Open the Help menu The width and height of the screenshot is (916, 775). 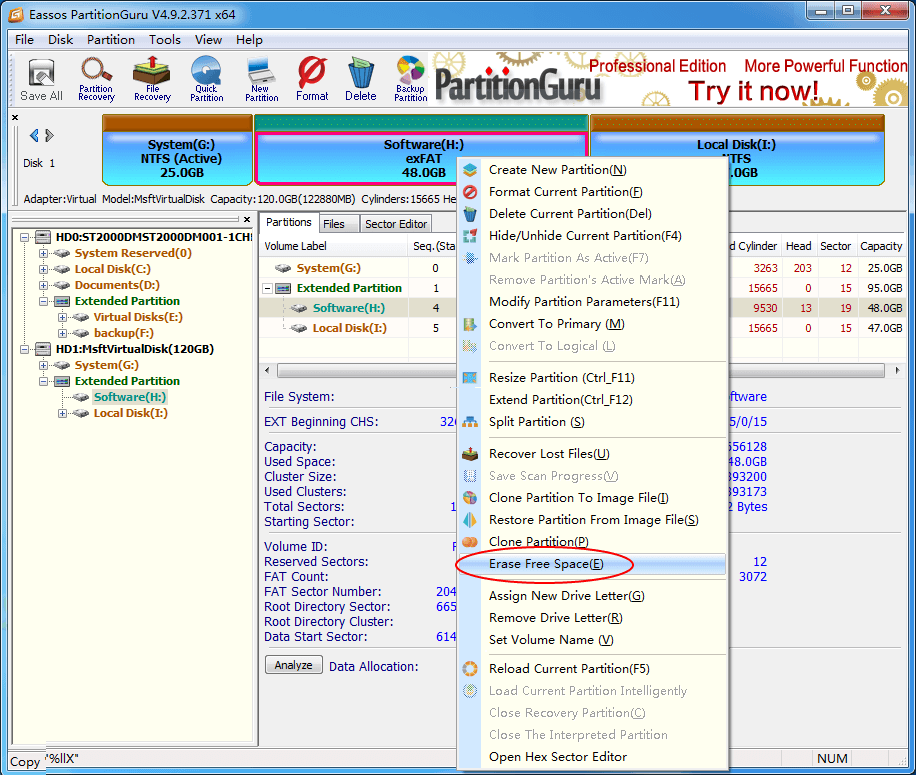coord(249,40)
